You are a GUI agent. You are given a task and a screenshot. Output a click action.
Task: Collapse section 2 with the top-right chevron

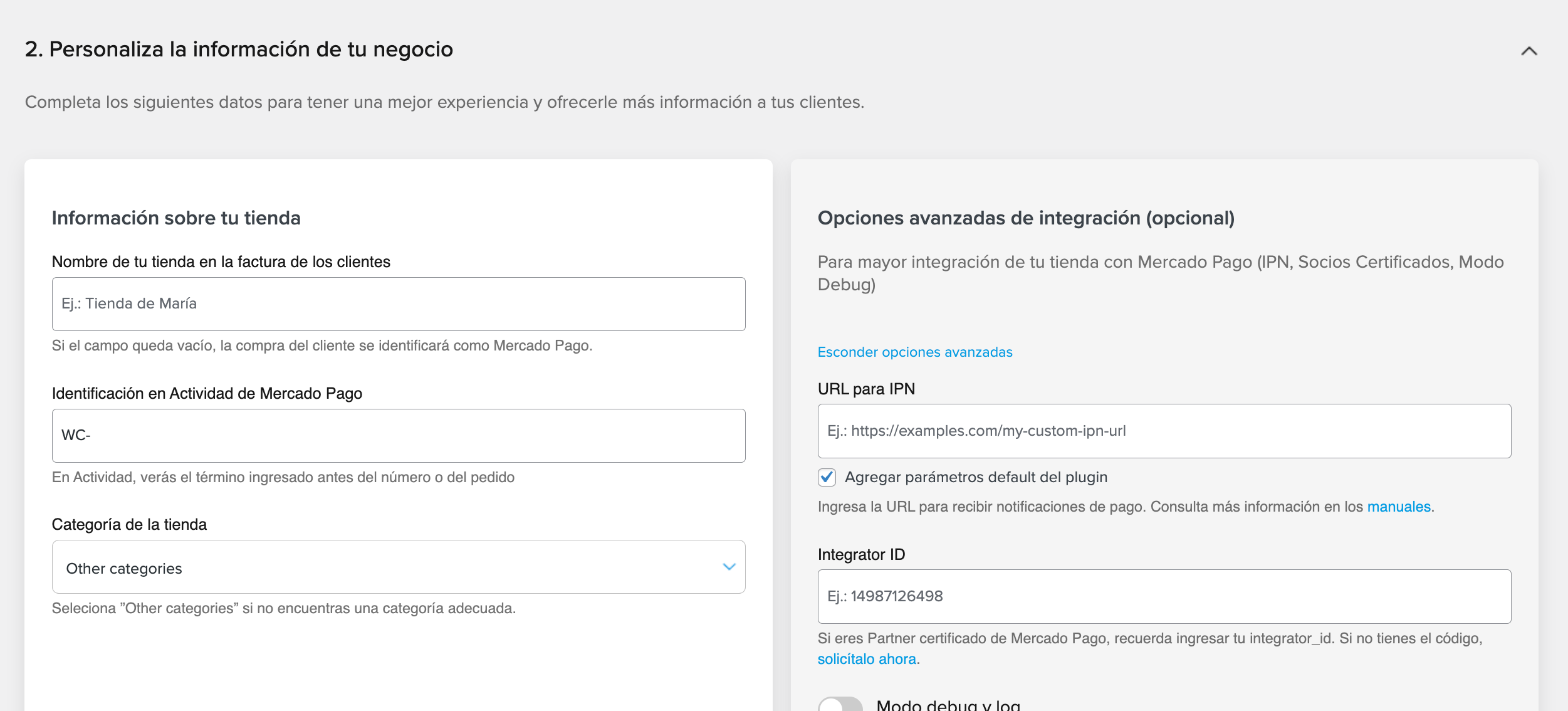[x=1529, y=51]
